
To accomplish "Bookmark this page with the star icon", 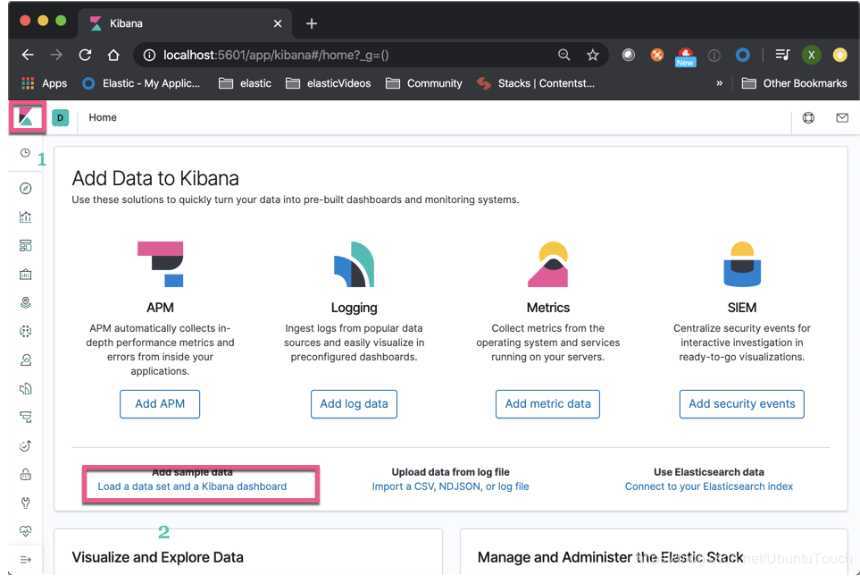I will coord(593,55).
